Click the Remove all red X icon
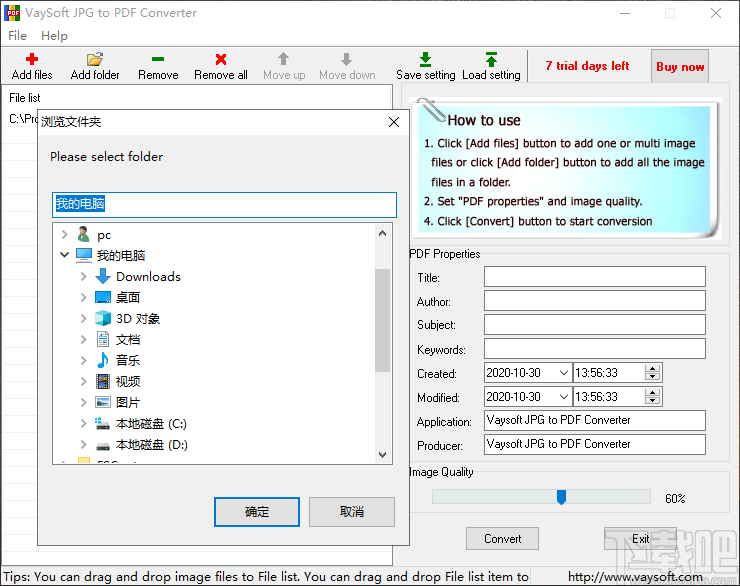This screenshot has width=740, height=586. click(221, 59)
